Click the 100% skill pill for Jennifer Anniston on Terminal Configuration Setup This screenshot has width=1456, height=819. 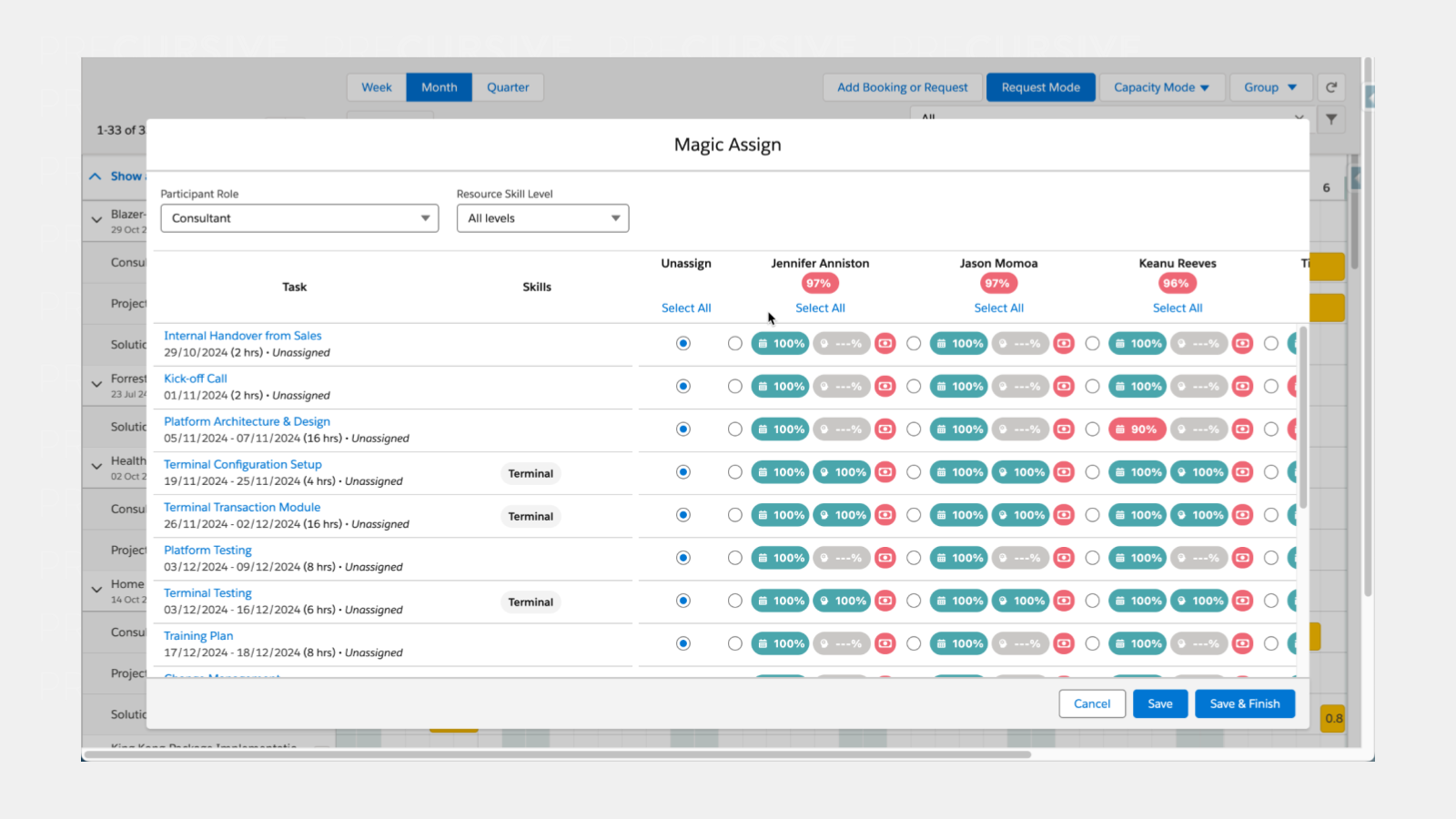click(842, 472)
